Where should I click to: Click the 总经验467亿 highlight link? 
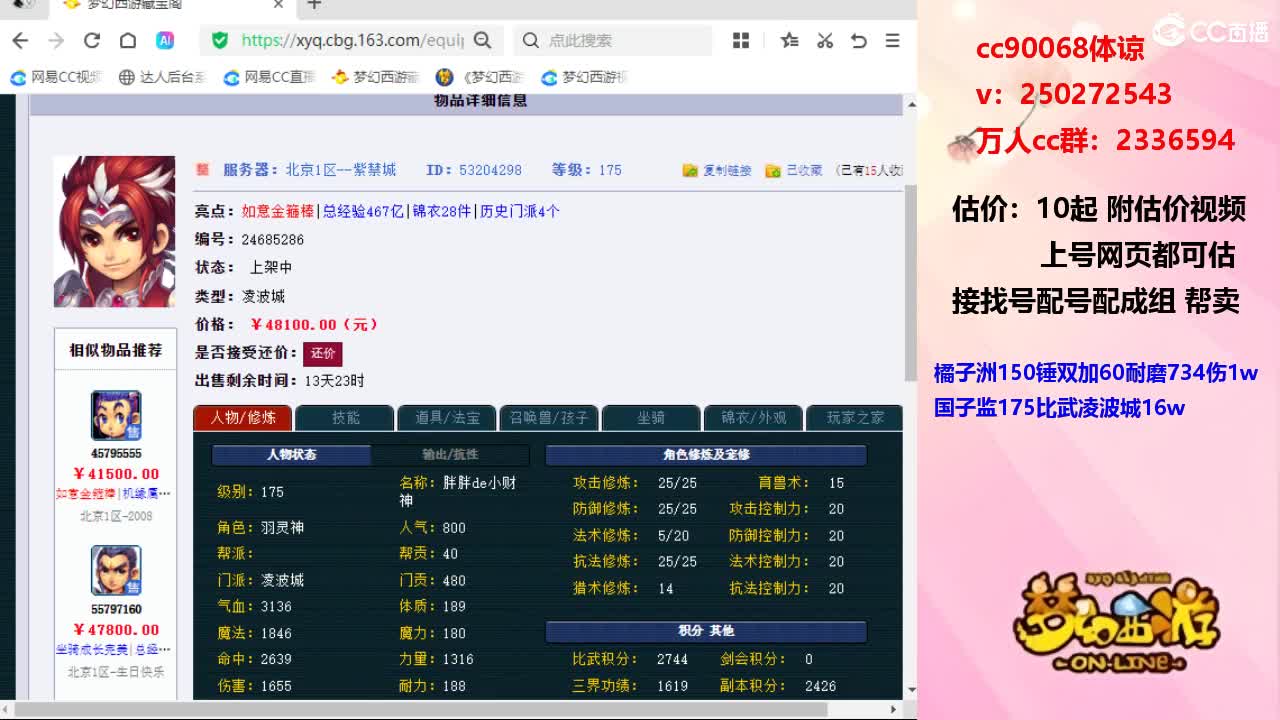[x=364, y=212]
